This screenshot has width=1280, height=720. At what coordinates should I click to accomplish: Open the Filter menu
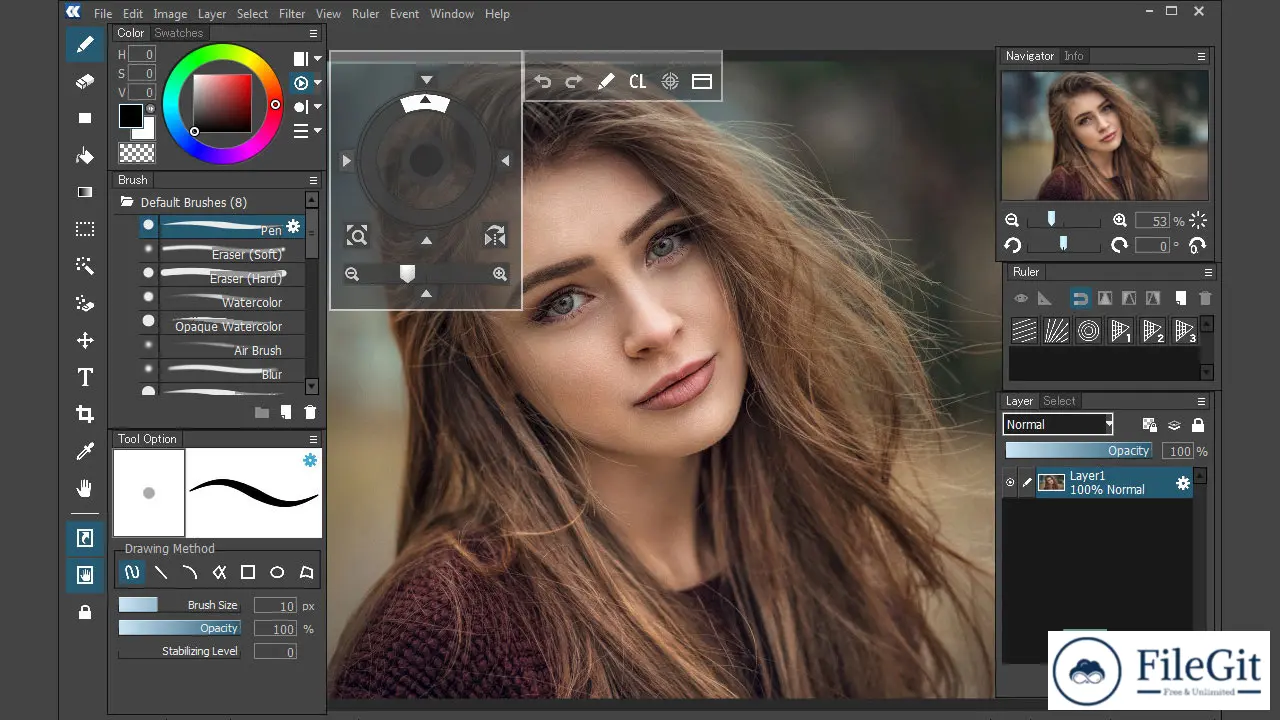[x=292, y=14]
